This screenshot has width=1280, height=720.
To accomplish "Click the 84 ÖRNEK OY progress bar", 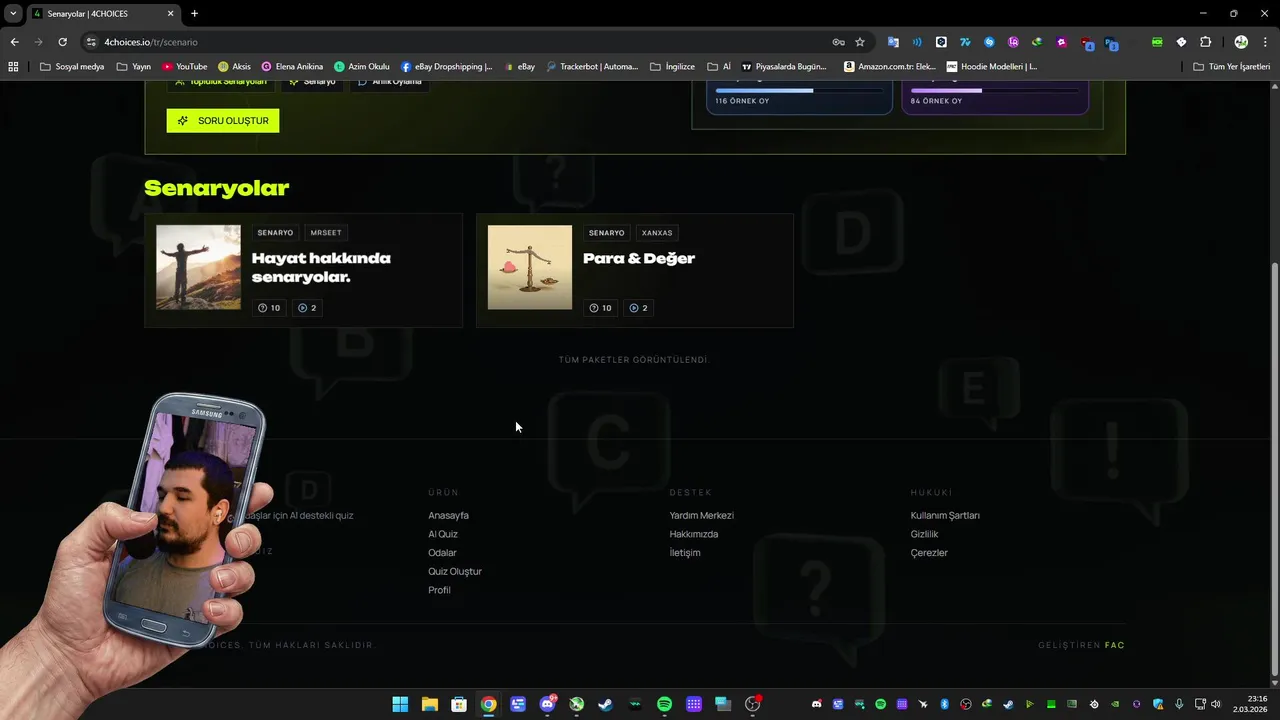I will pyautogui.click(x=995, y=91).
